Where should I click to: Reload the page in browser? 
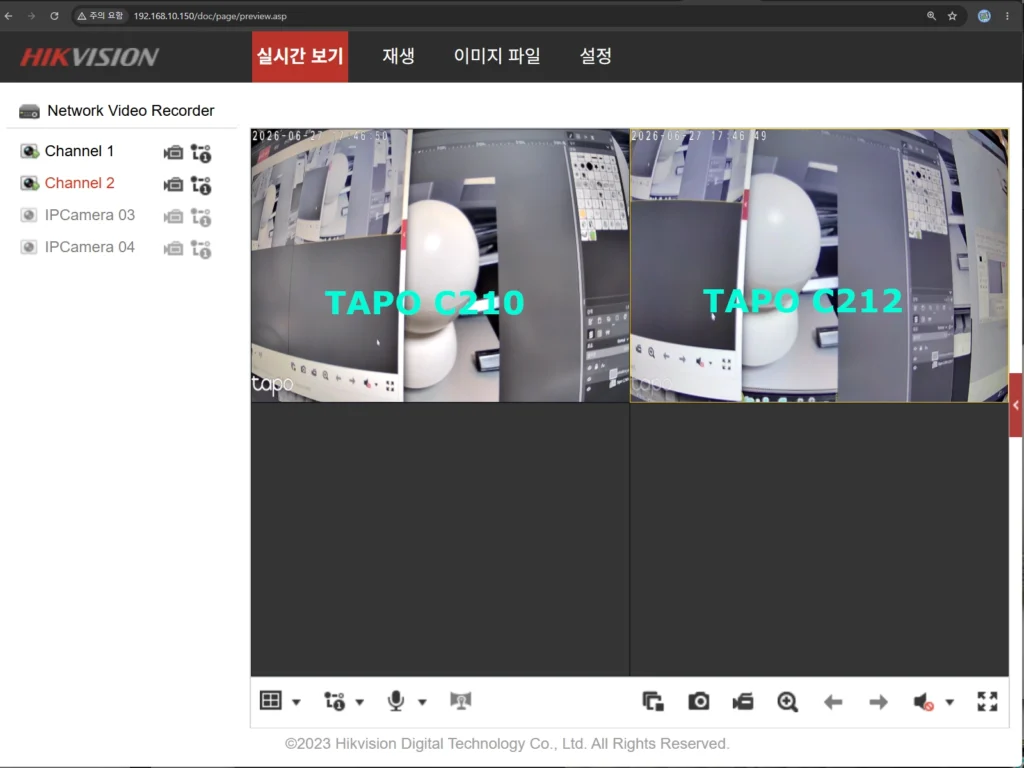[54, 16]
